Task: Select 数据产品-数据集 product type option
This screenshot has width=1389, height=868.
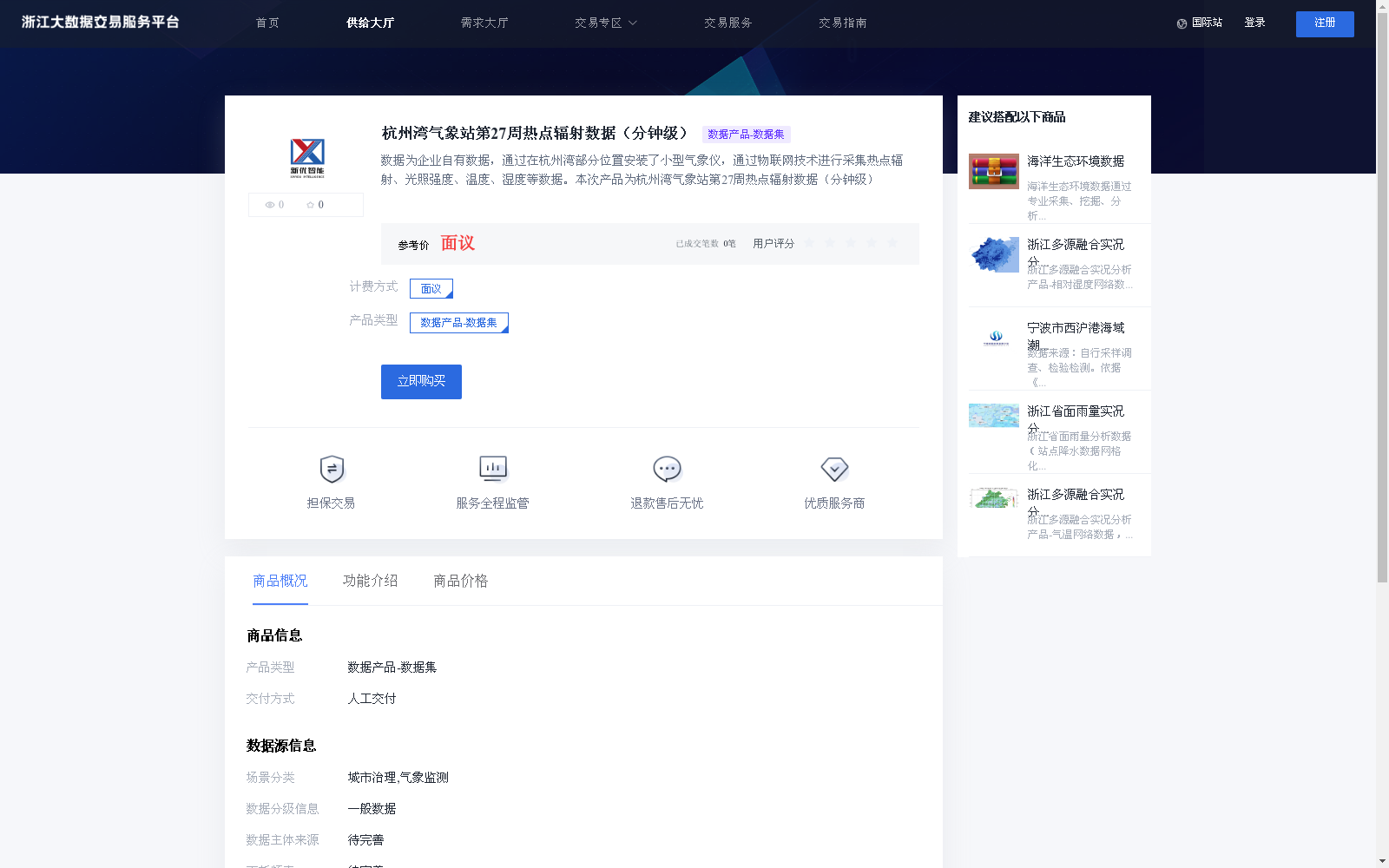Action: click(x=459, y=323)
